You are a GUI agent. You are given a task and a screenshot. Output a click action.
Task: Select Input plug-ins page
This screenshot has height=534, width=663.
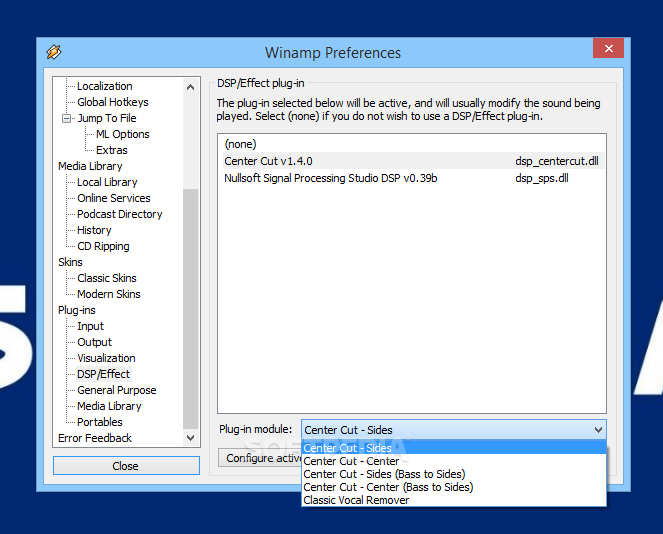coord(90,326)
